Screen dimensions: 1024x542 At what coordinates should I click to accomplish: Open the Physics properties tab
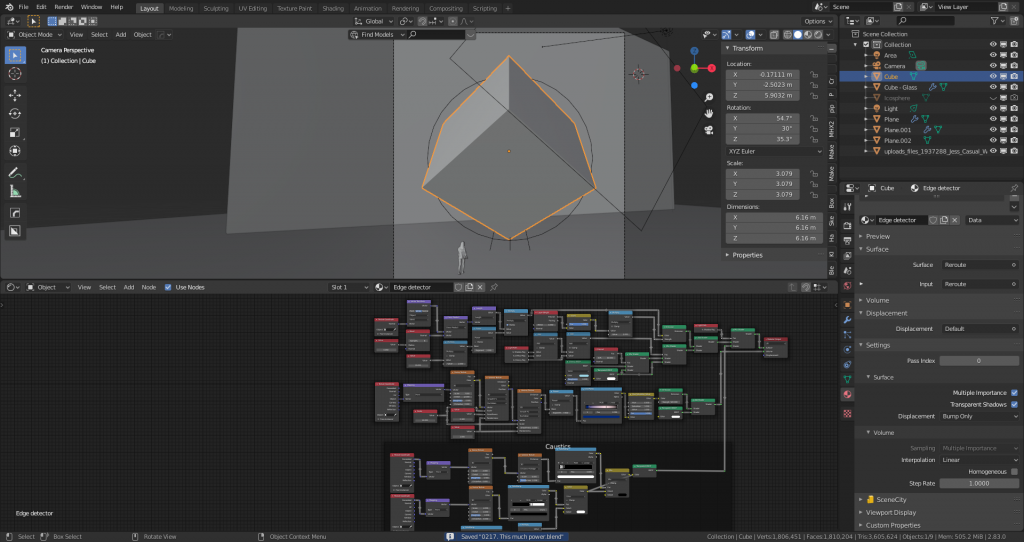coord(847,349)
